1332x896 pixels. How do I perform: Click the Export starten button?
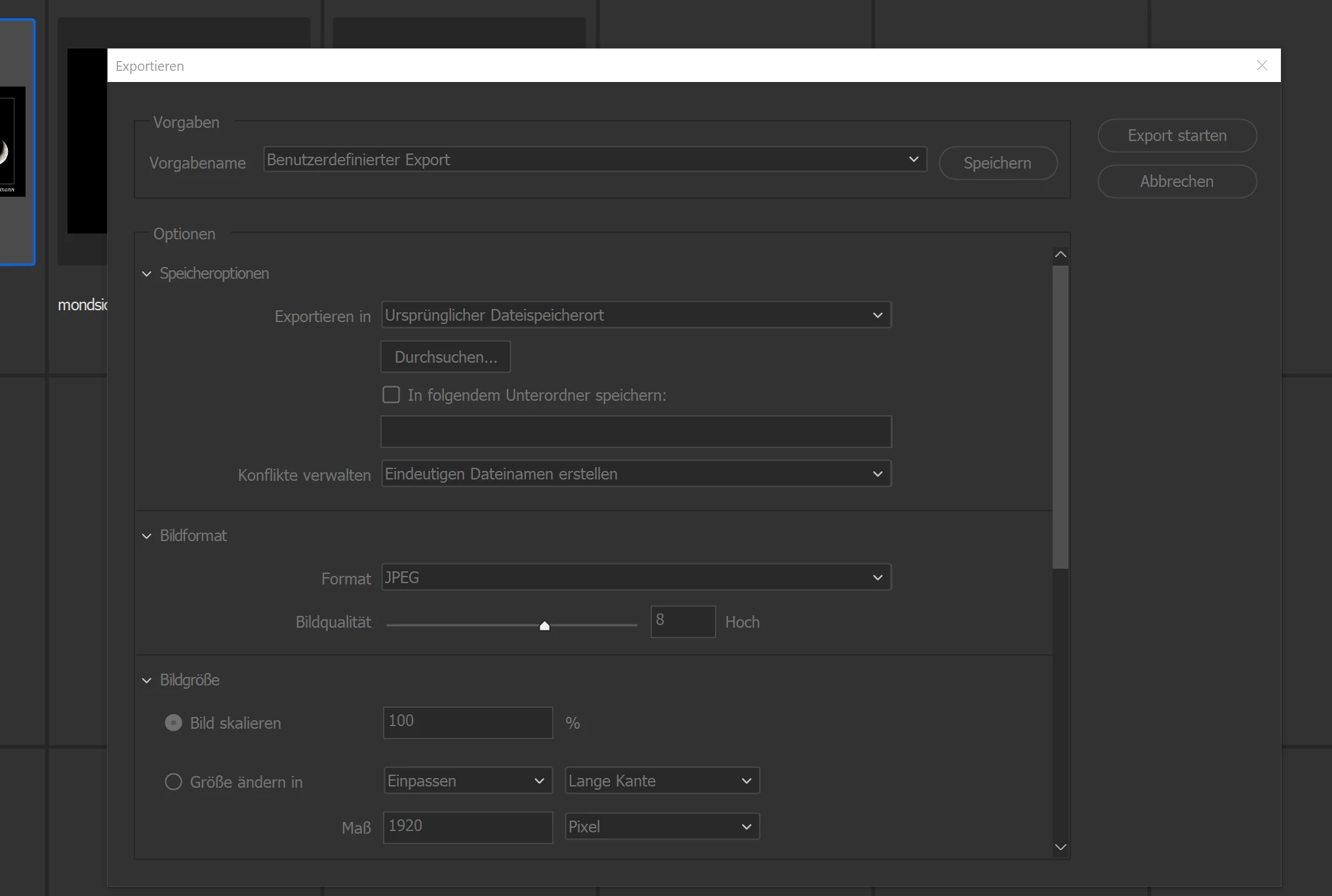(1177, 136)
